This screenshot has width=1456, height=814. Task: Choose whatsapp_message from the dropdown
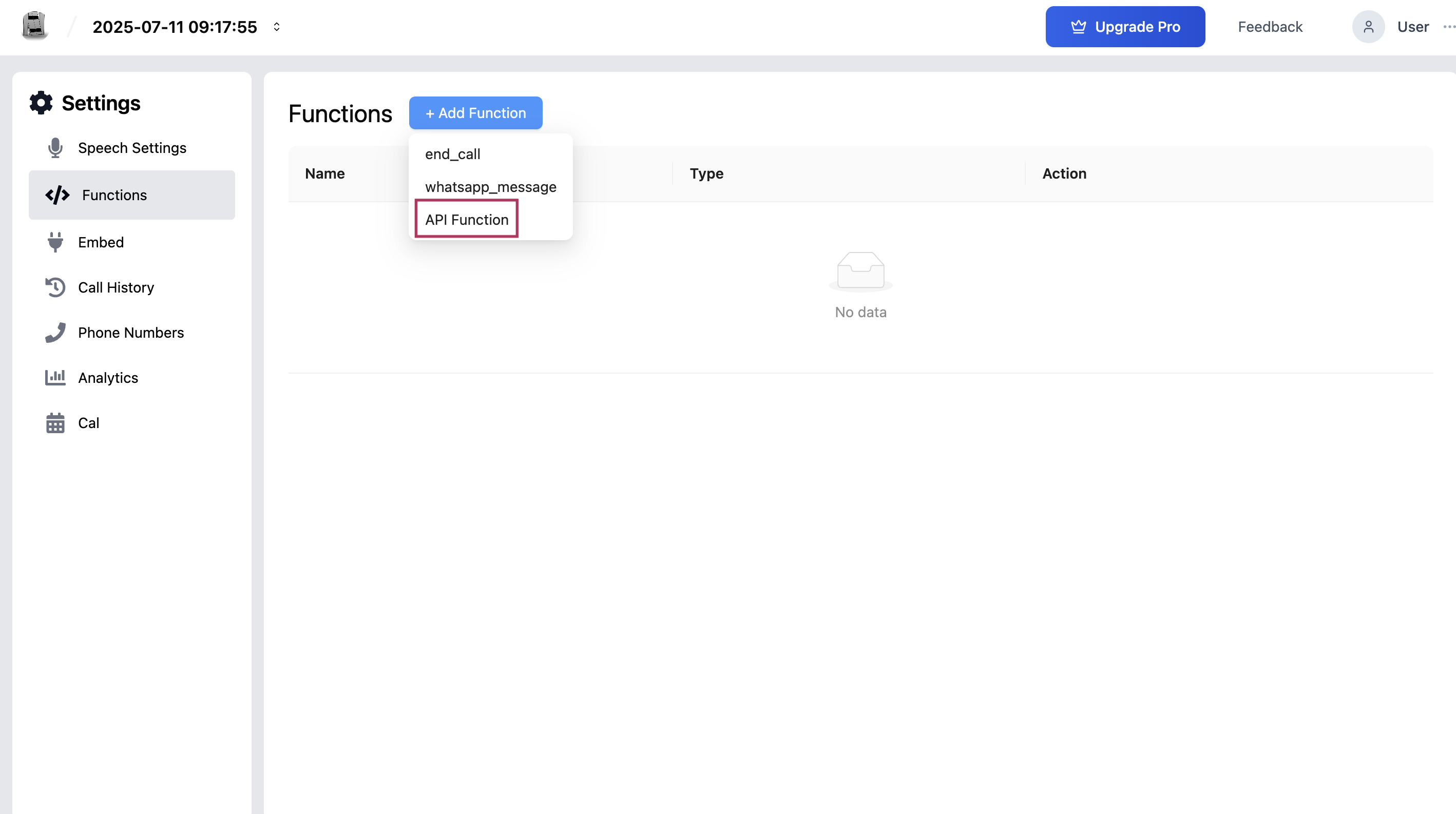(x=491, y=186)
